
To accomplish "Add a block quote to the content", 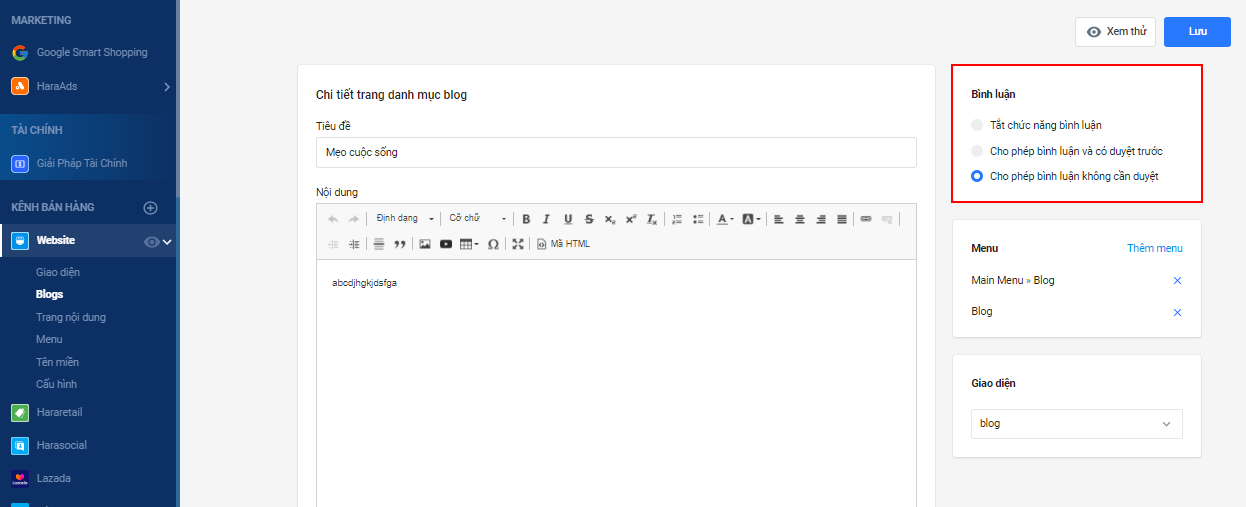I will click(x=400, y=244).
